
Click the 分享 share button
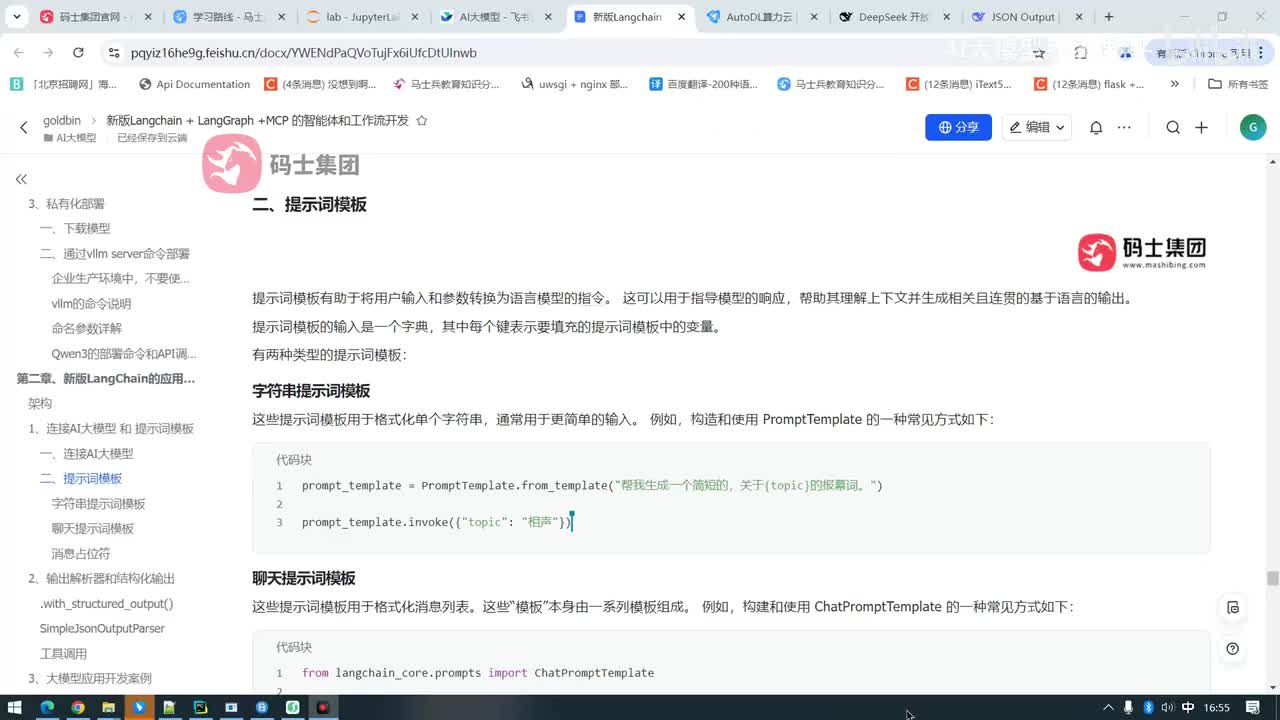(x=958, y=127)
